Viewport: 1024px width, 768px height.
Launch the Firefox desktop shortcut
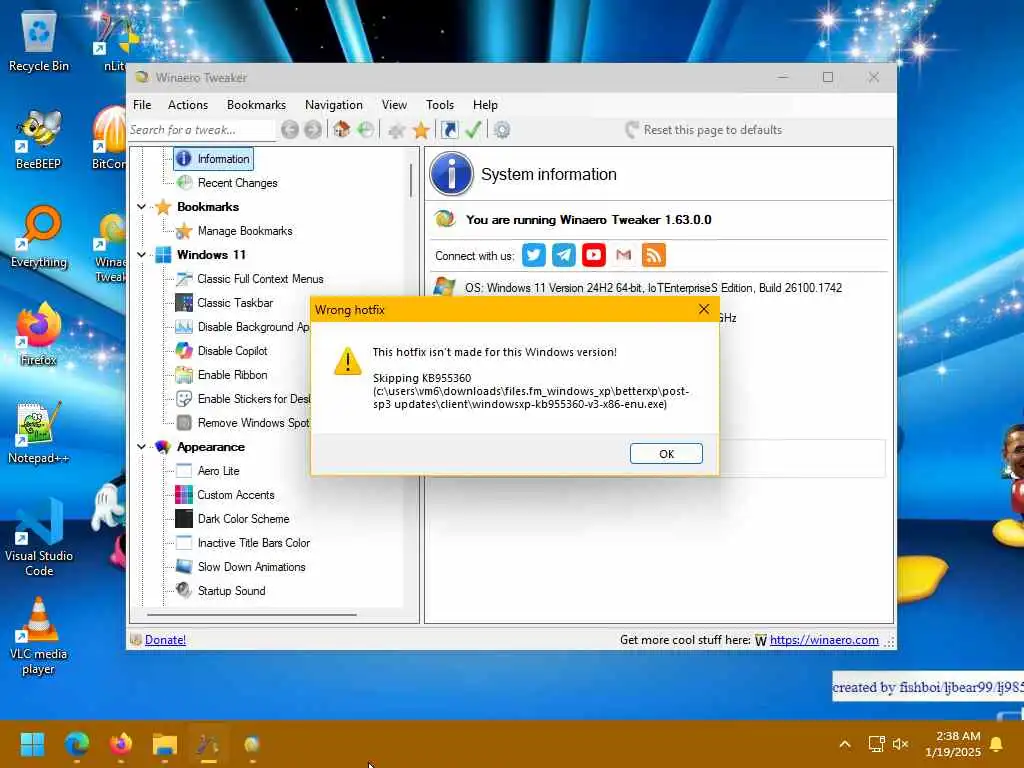(39, 334)
